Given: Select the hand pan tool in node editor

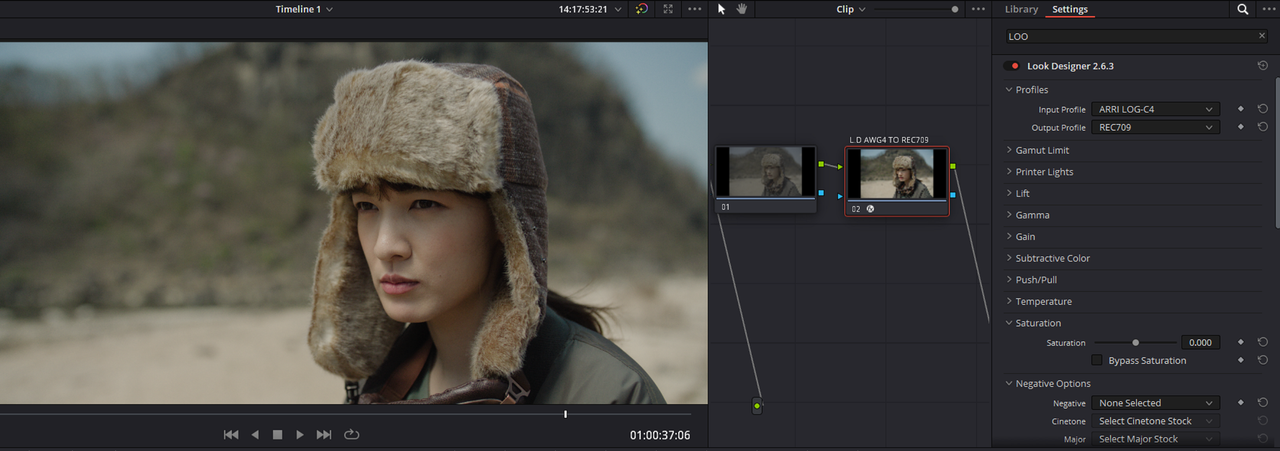Looking at the screenshot, I should 742,9.
